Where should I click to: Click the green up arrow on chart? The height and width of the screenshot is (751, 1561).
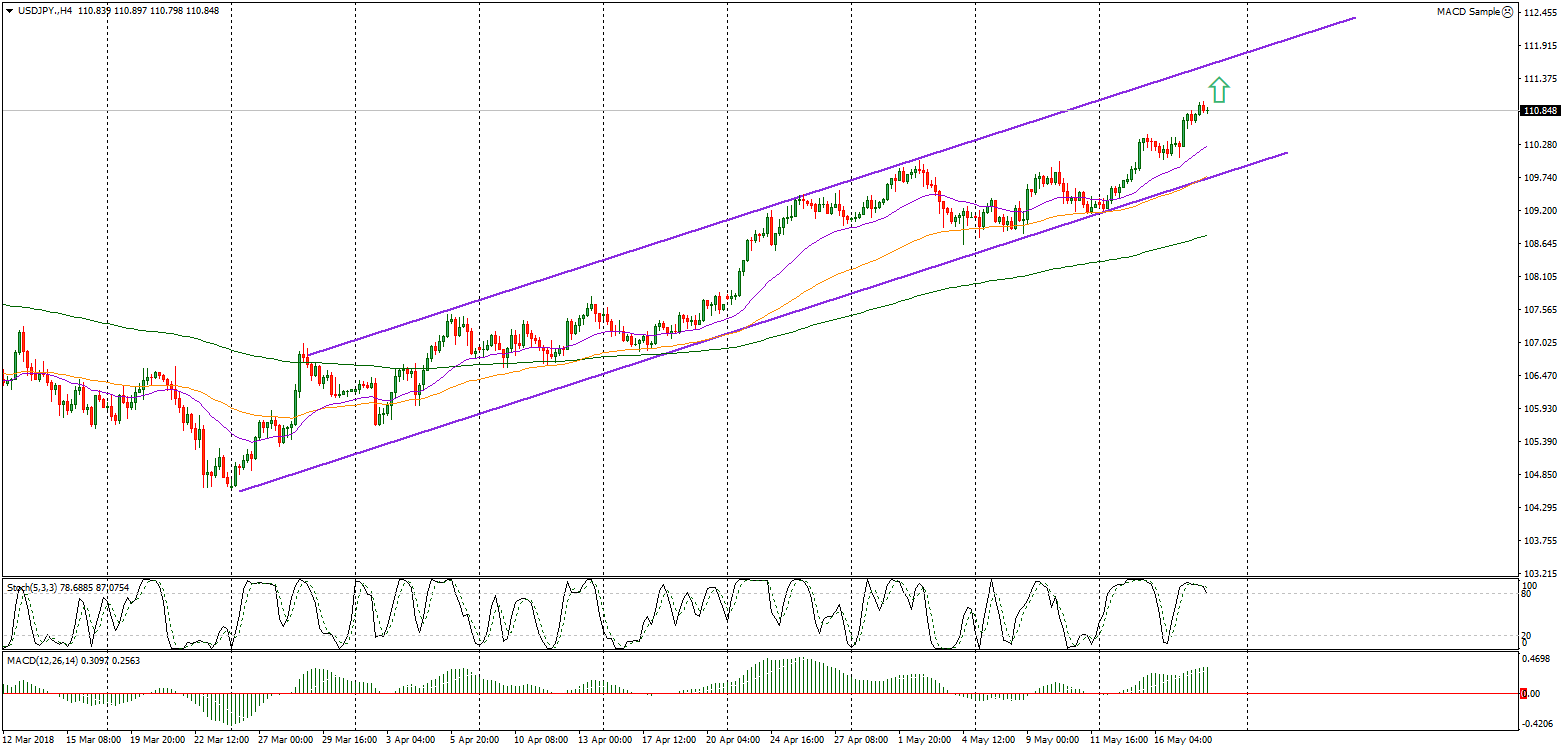pos(1218,90)
